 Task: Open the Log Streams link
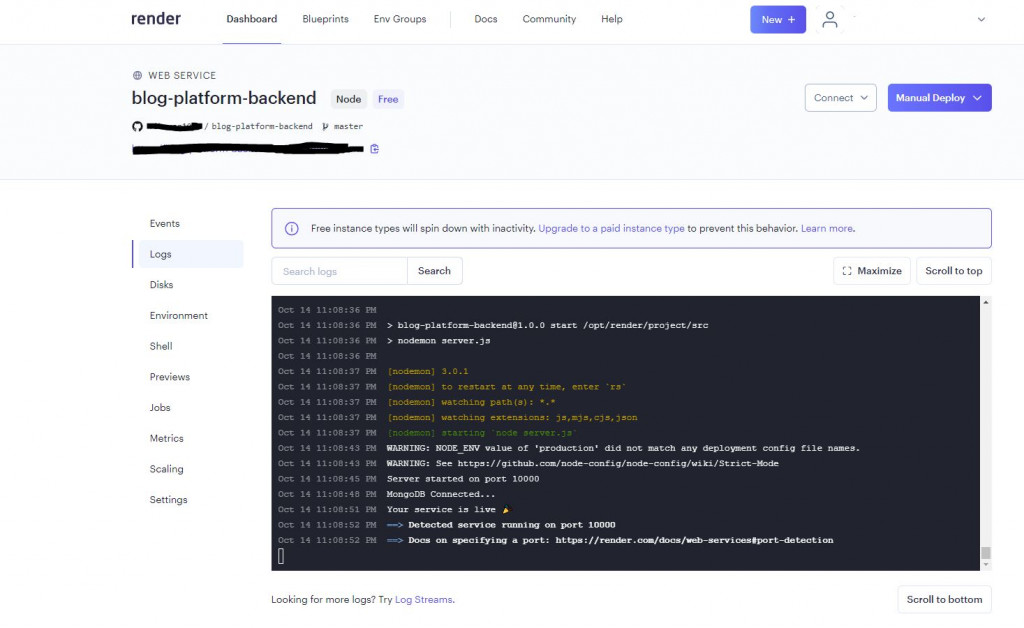click(424, 599)
